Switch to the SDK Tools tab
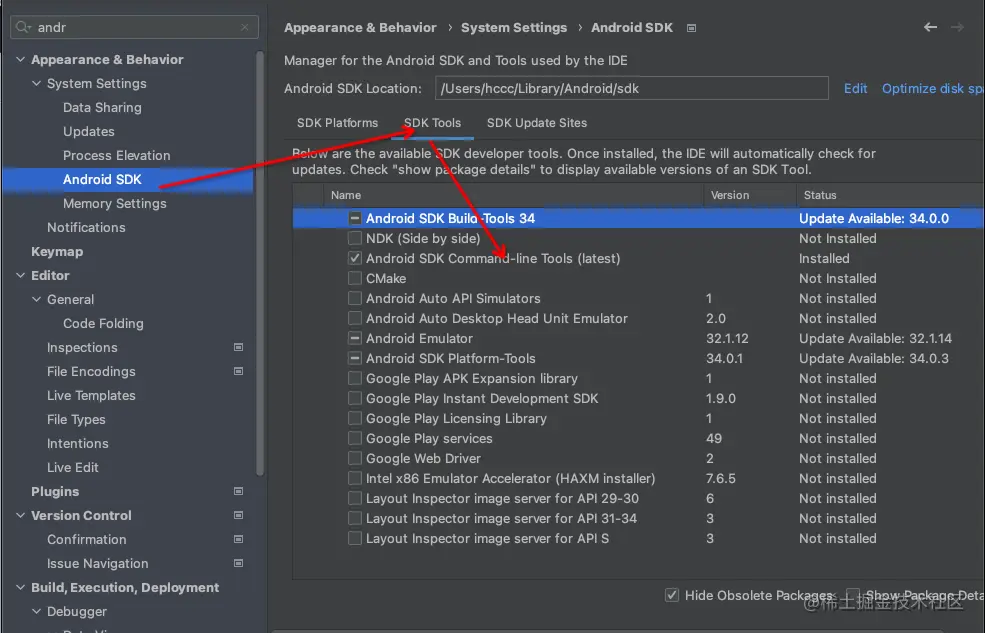 [432, 123]
